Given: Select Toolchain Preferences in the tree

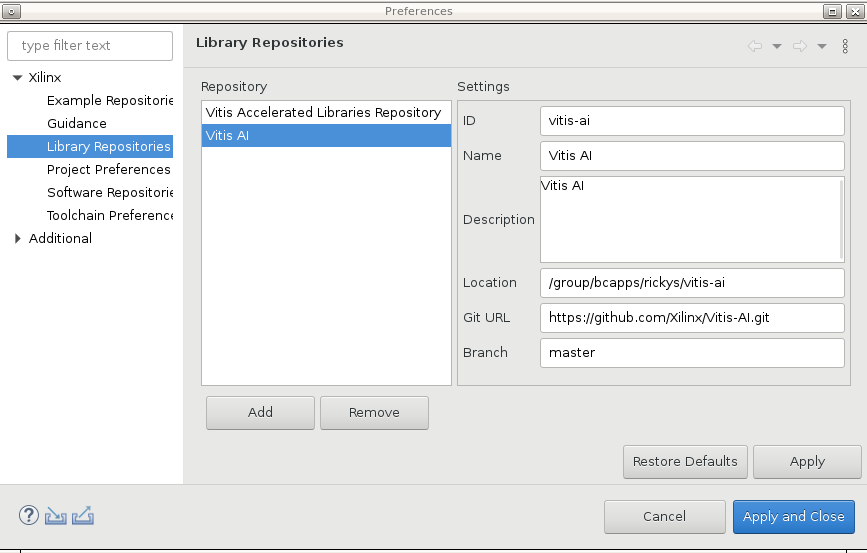Looking at the screenshot, I should [110, 216].
